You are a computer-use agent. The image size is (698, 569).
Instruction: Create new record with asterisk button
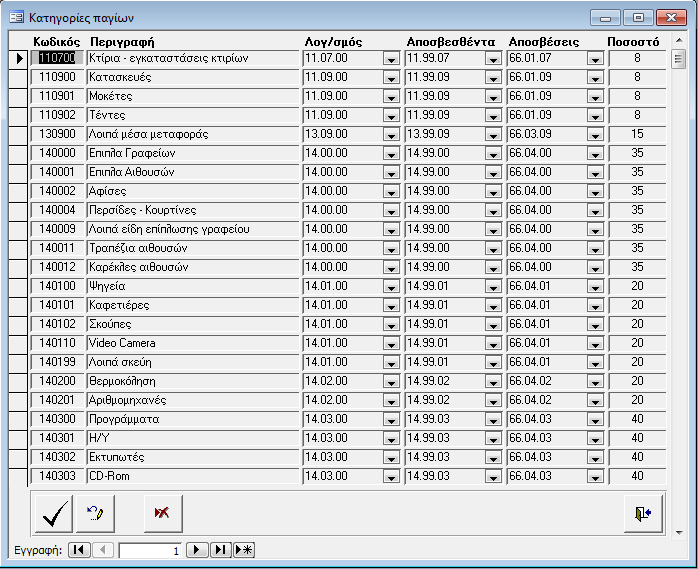[x=243, y=550]
